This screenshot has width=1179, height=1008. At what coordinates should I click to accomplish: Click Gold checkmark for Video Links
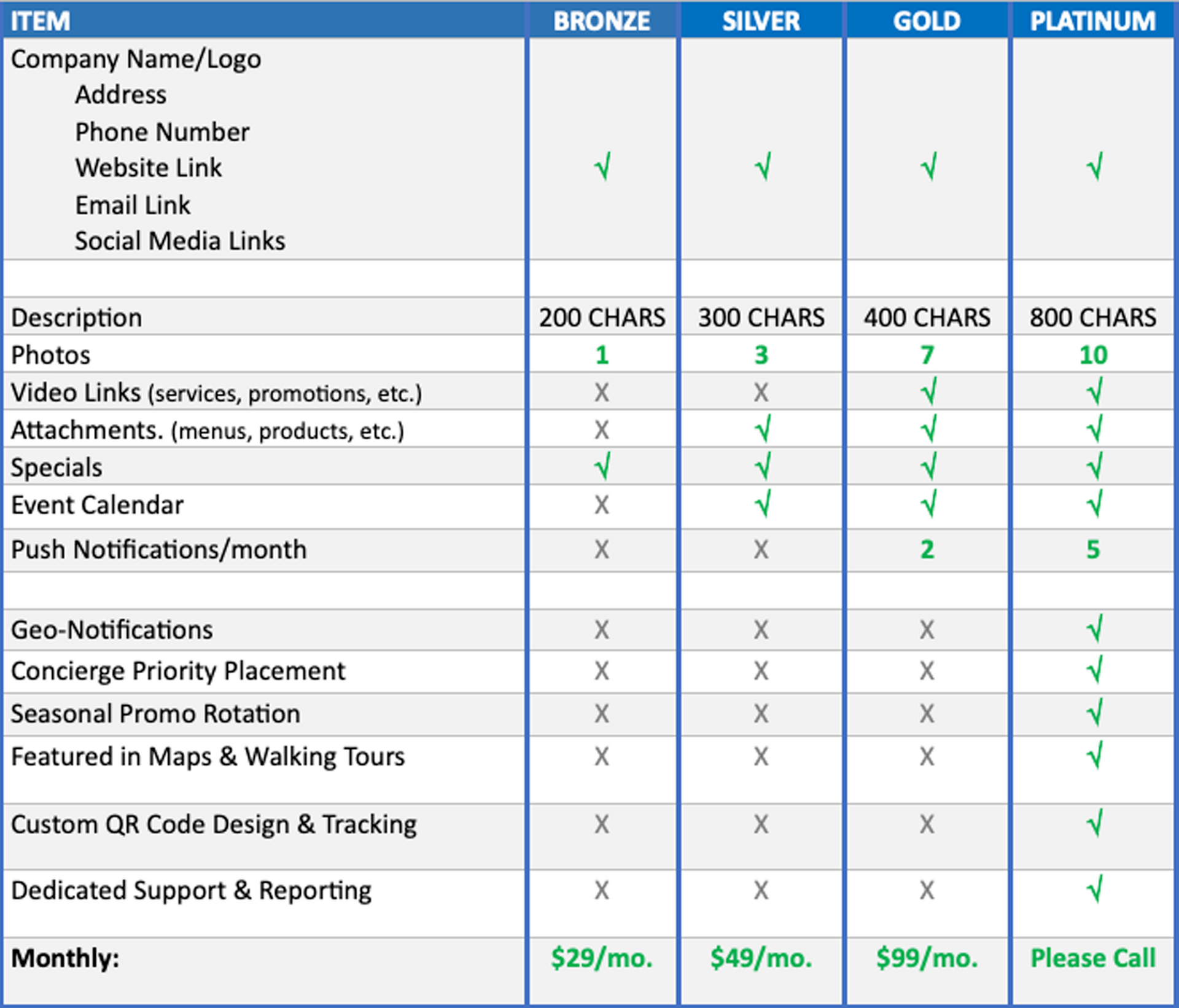click(928, 392)
